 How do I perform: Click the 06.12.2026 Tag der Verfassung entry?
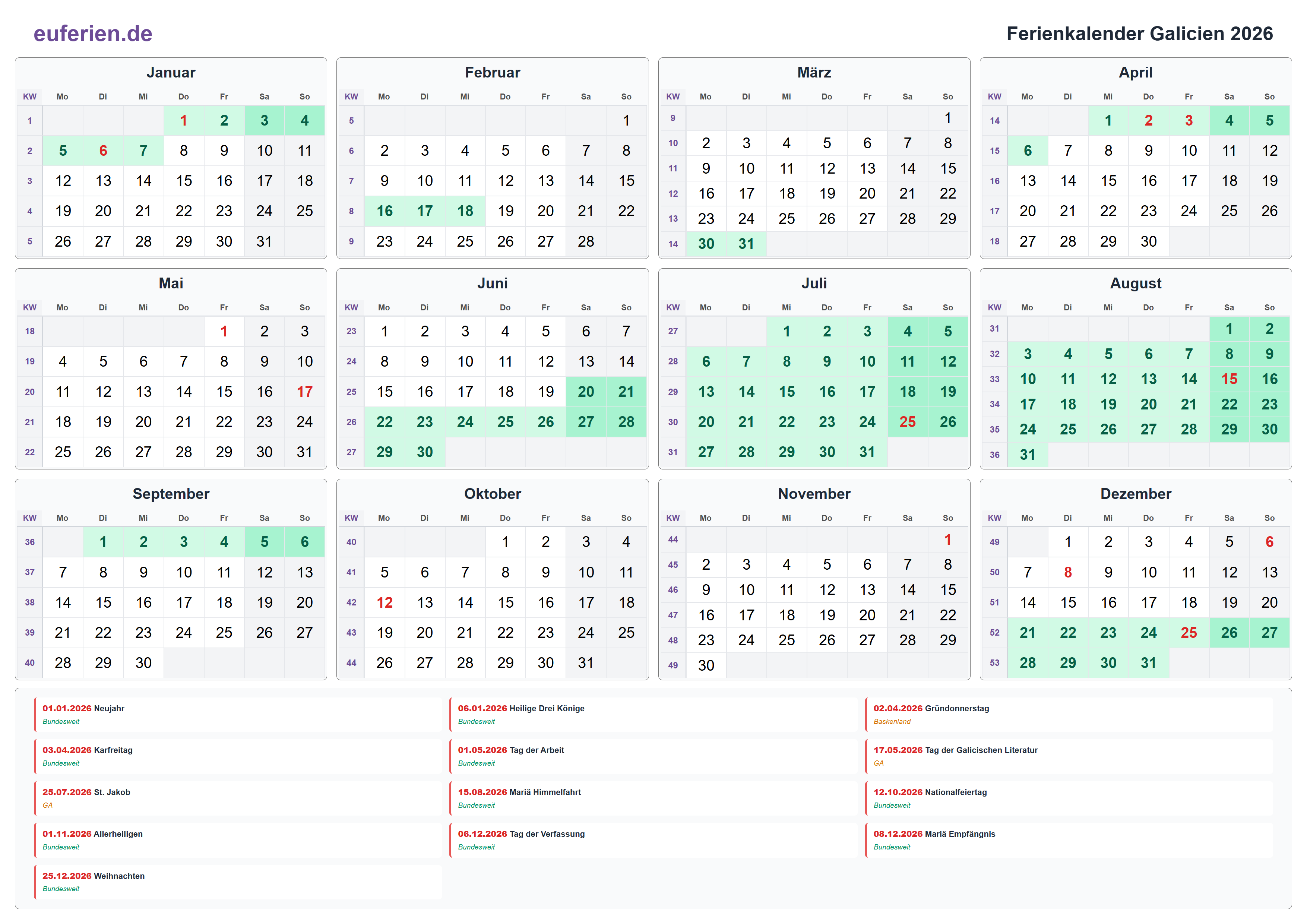point(653,840)
